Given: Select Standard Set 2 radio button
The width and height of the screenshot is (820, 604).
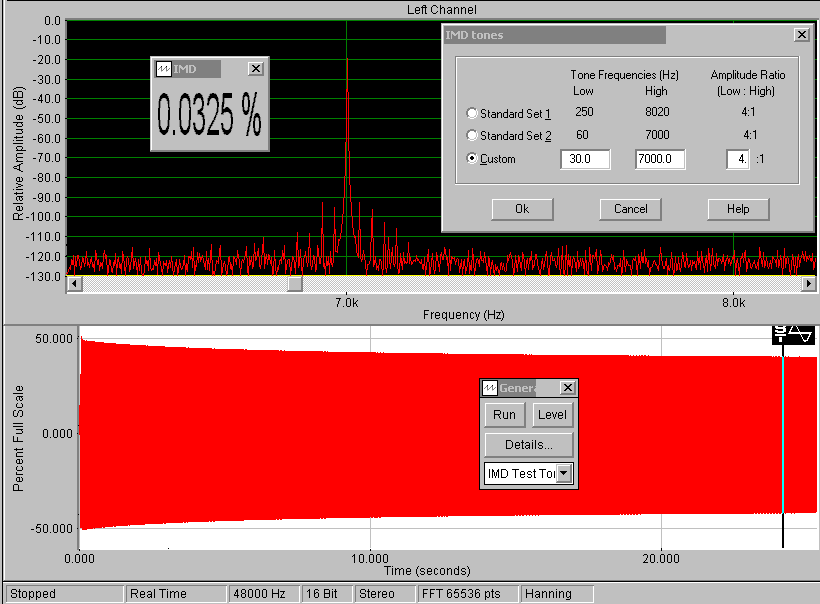Looking at the screenshot, I should coord(472,135).
